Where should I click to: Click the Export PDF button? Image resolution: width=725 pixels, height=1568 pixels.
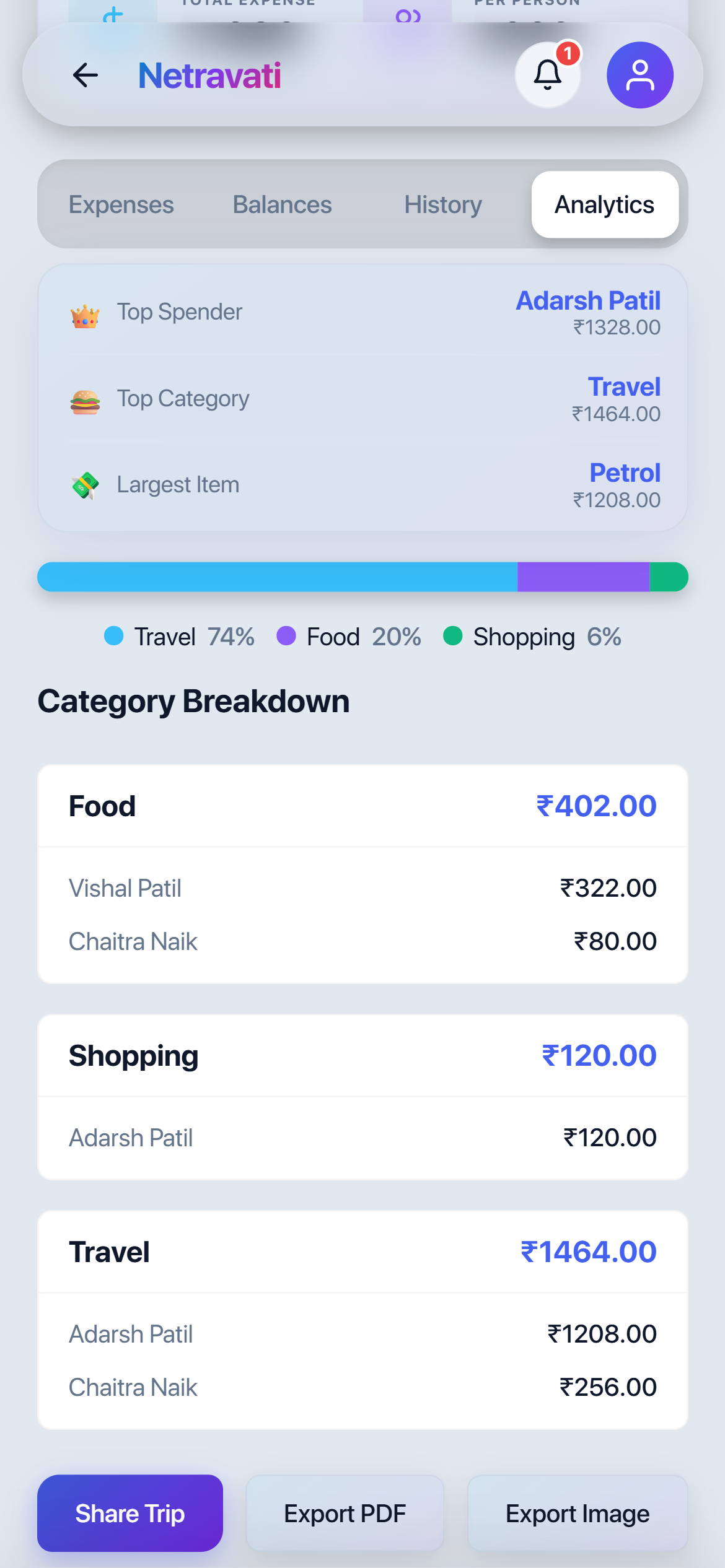pos(345,1513)
